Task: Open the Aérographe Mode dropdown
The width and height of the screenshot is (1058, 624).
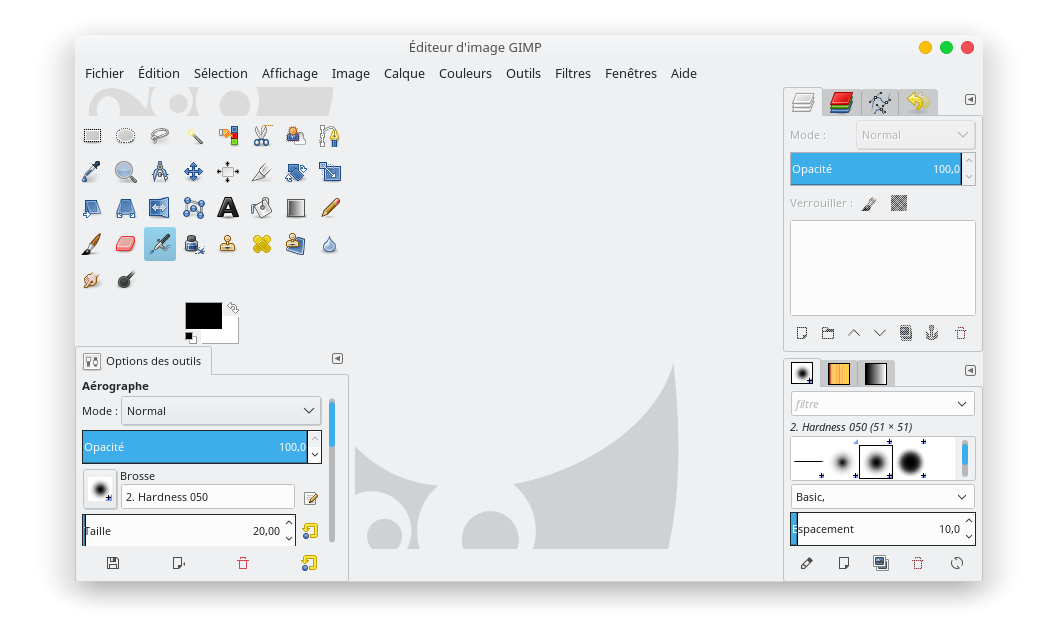Action: [221, 411]
